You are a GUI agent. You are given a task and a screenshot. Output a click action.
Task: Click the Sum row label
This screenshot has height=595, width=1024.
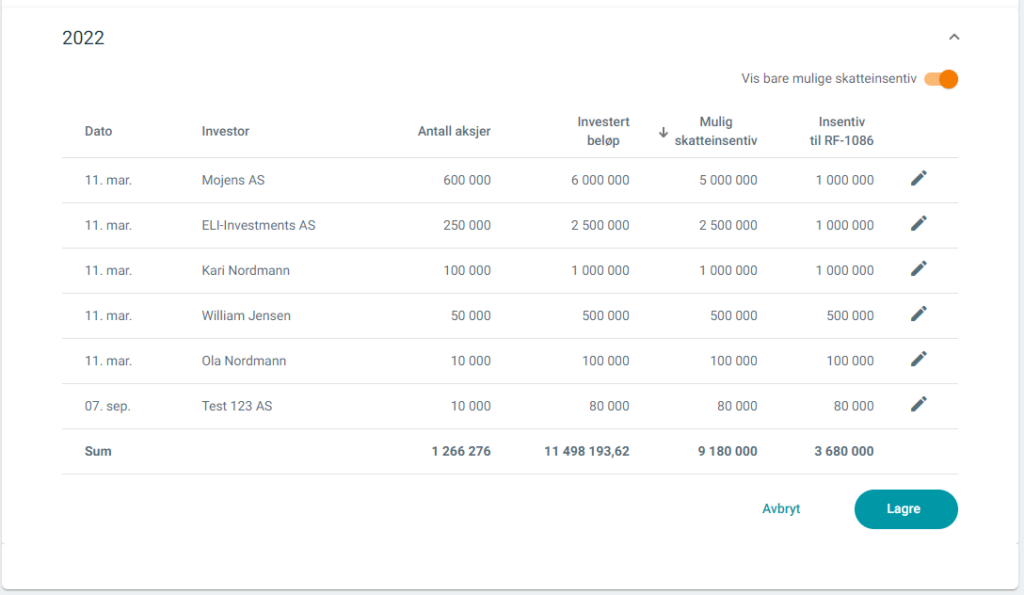[x=98, y=451]
